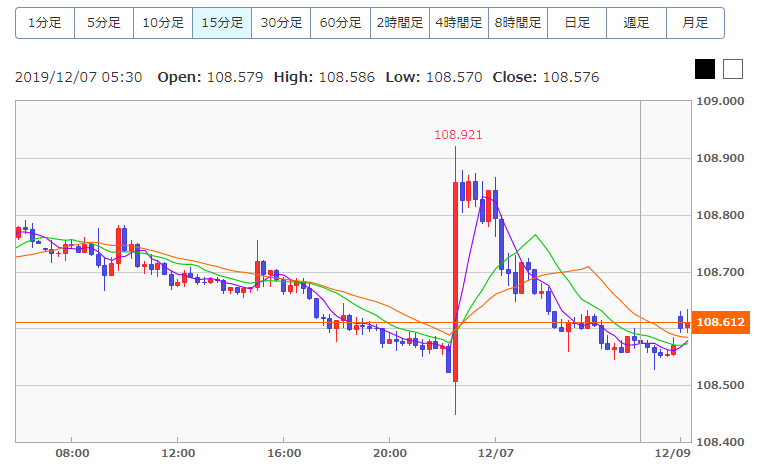Click the 12/07 date axis label

click(496, 452)
